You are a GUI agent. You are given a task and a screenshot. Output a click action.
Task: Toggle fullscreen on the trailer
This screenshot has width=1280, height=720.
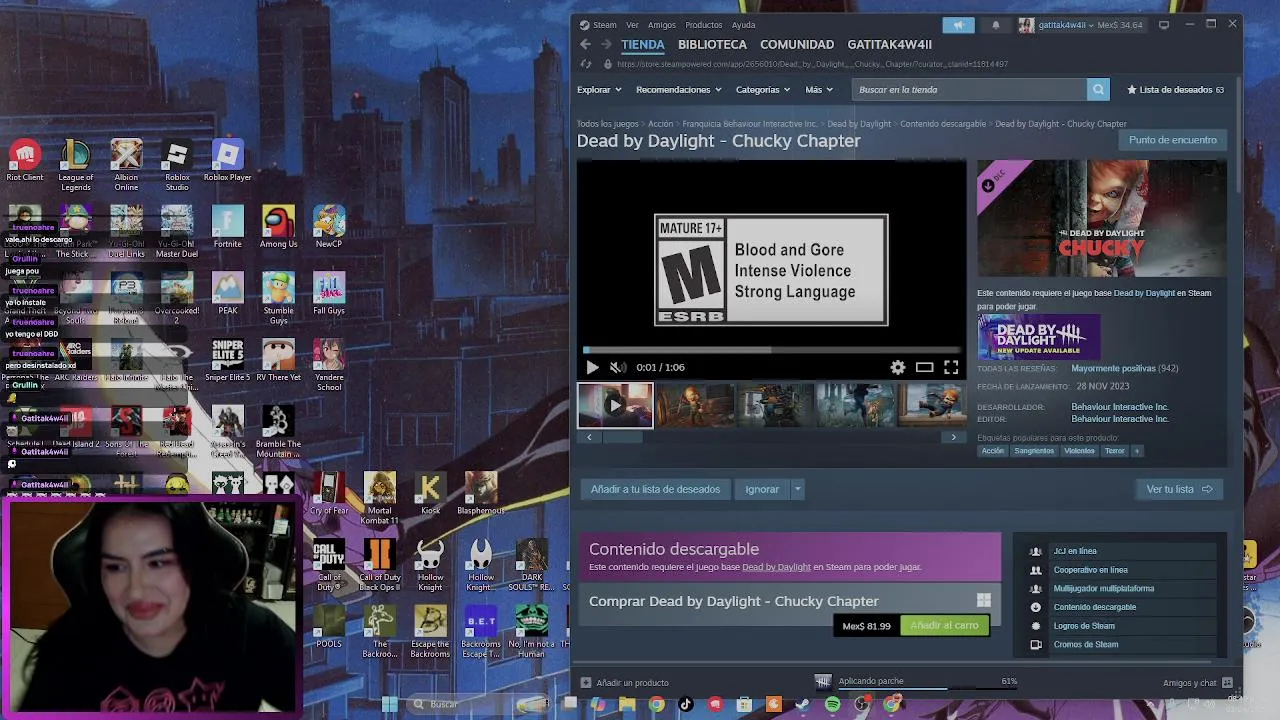pyautogui.click(x=951, y=367)
